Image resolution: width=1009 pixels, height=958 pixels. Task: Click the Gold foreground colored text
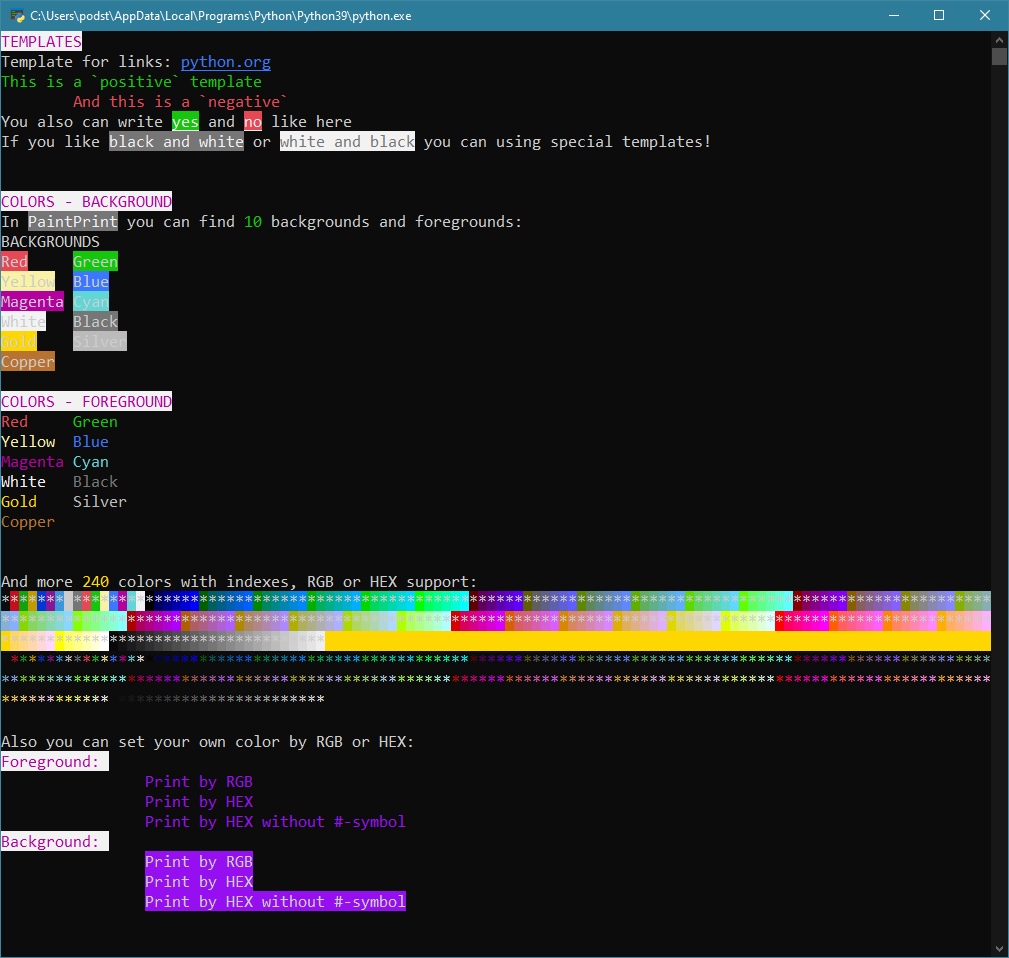19,502
